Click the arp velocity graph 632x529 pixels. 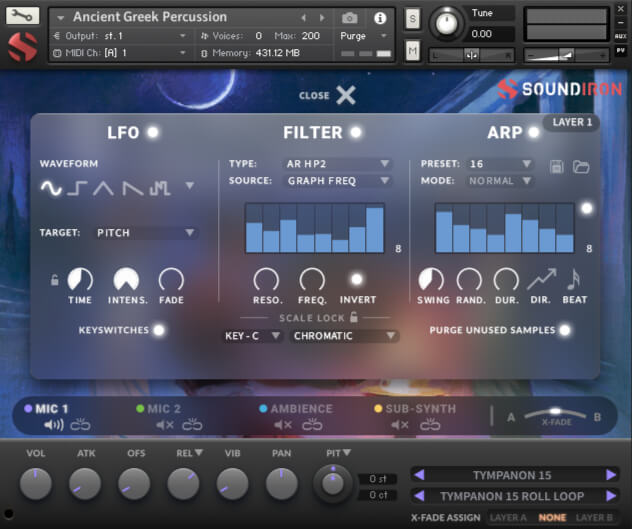504,228
